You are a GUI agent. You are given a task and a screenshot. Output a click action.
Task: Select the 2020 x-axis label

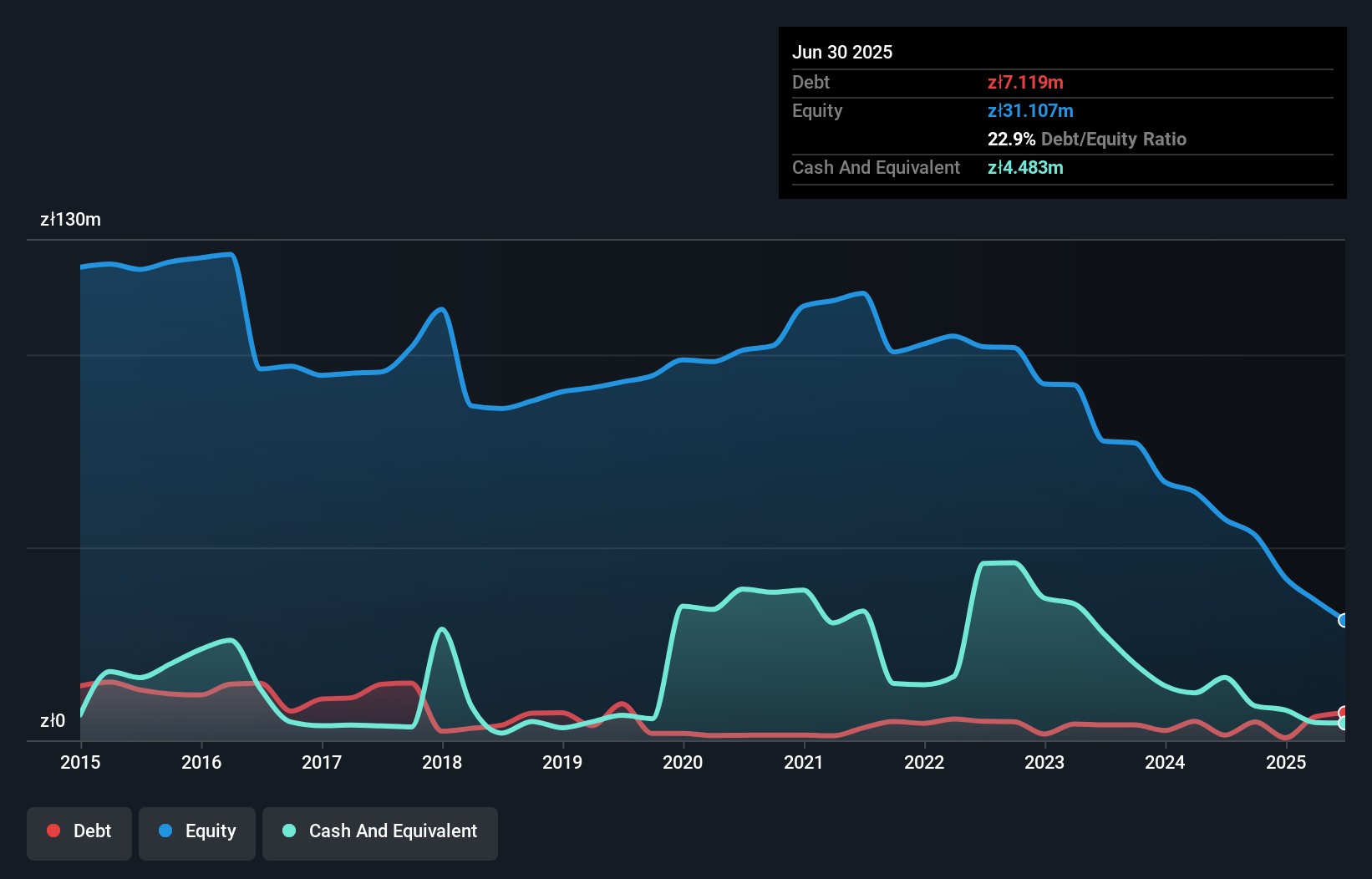coord(683,762)
